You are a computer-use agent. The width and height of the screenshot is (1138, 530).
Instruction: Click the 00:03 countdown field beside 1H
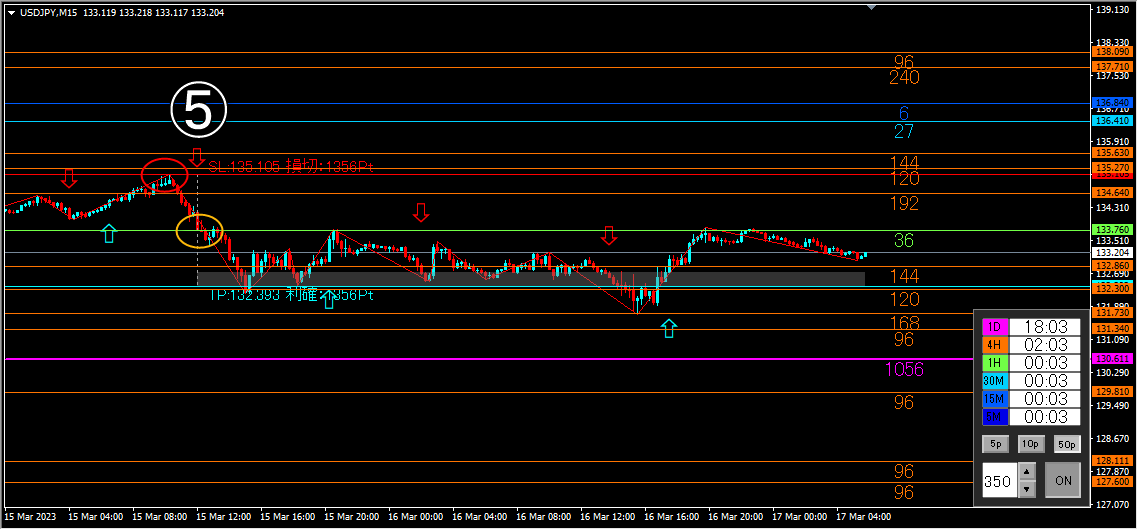pyautogui.click(x=1044, y=363)
